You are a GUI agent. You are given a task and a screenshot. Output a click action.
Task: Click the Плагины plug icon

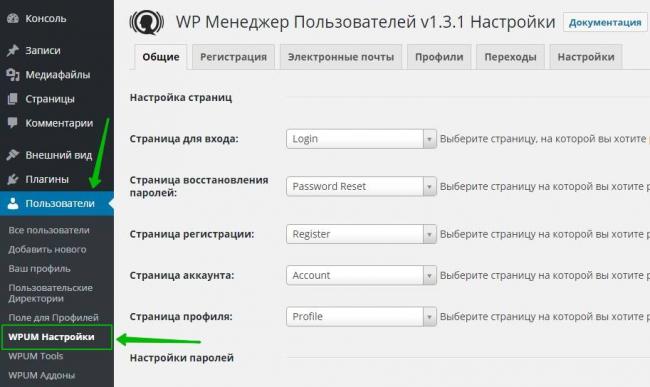(13, 179)
